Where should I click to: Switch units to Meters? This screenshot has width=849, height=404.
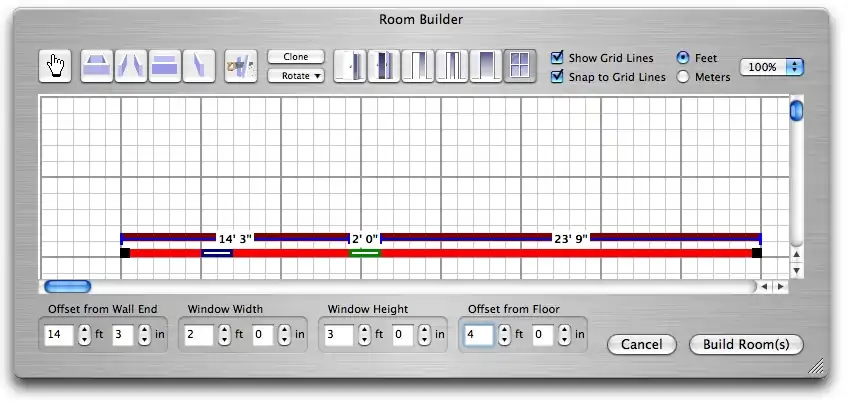click(684, 77)
